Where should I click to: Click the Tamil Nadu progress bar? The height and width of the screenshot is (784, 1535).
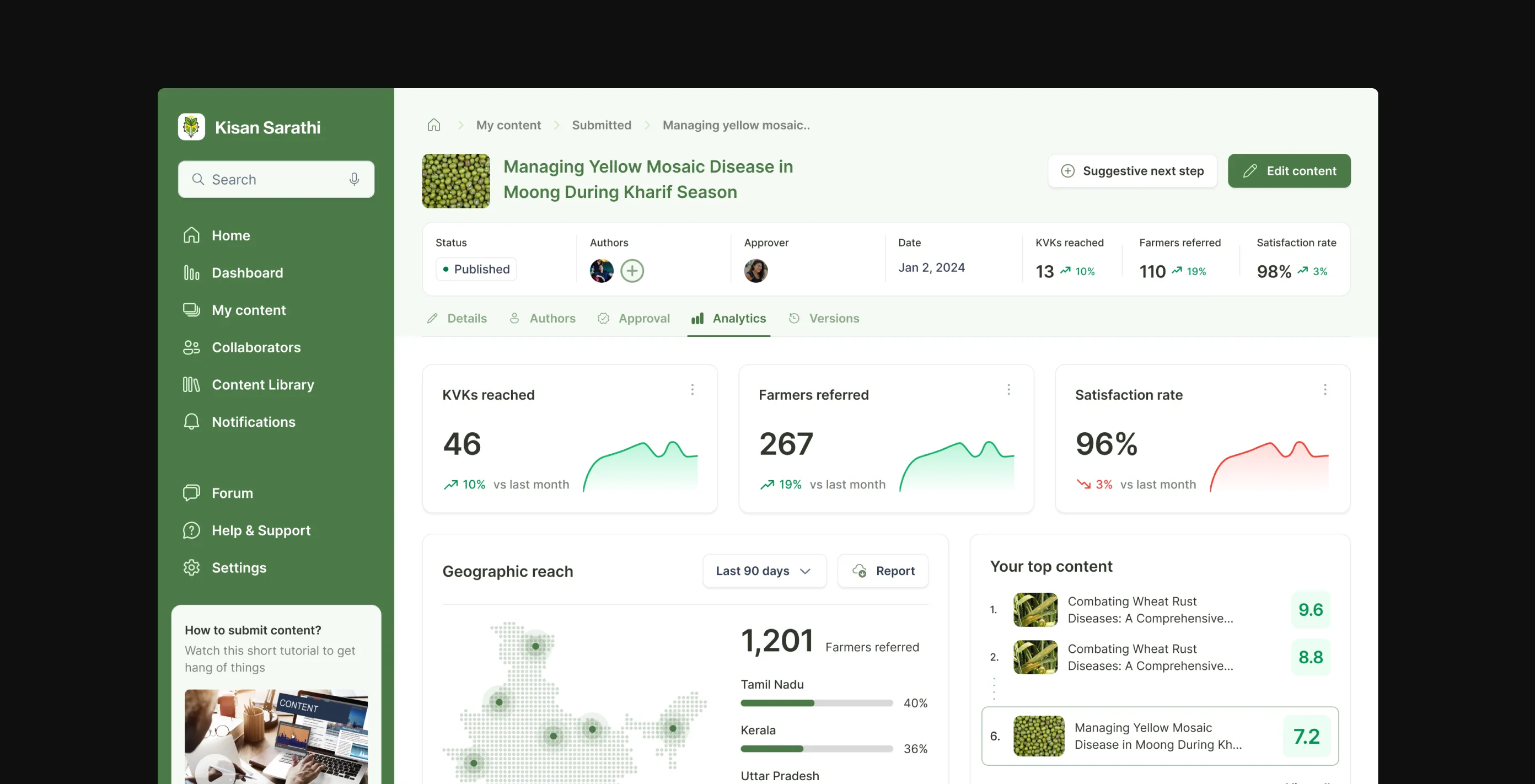coord(817,704)
